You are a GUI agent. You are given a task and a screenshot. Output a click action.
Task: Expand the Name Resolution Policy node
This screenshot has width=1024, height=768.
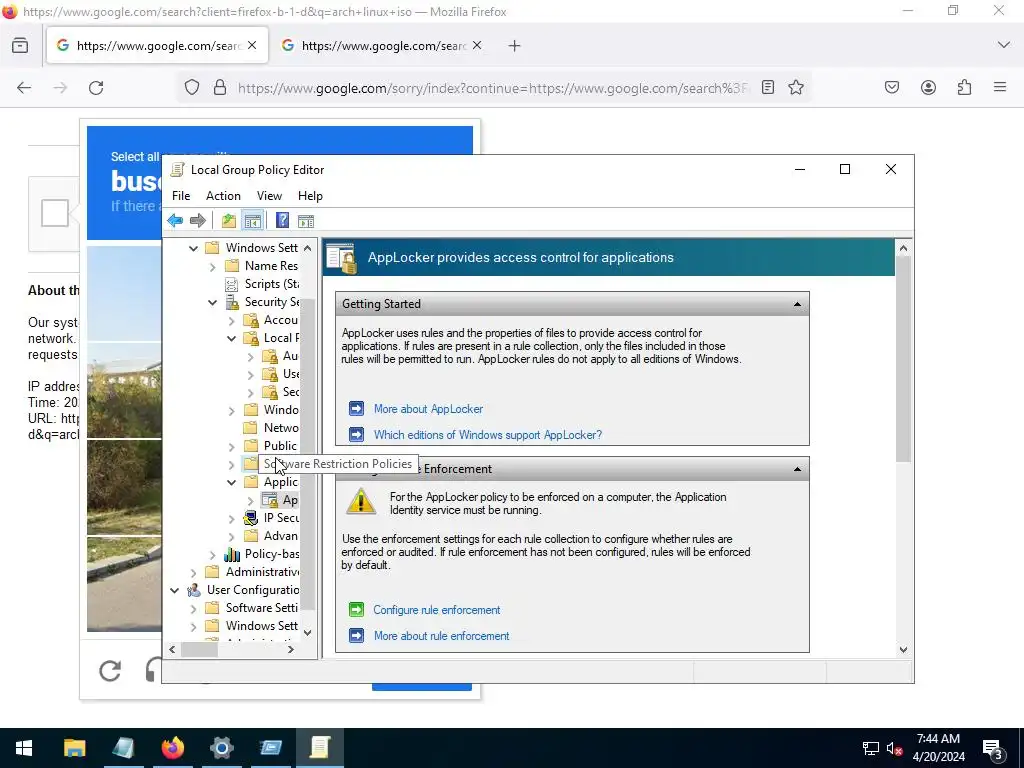point(212,266)
